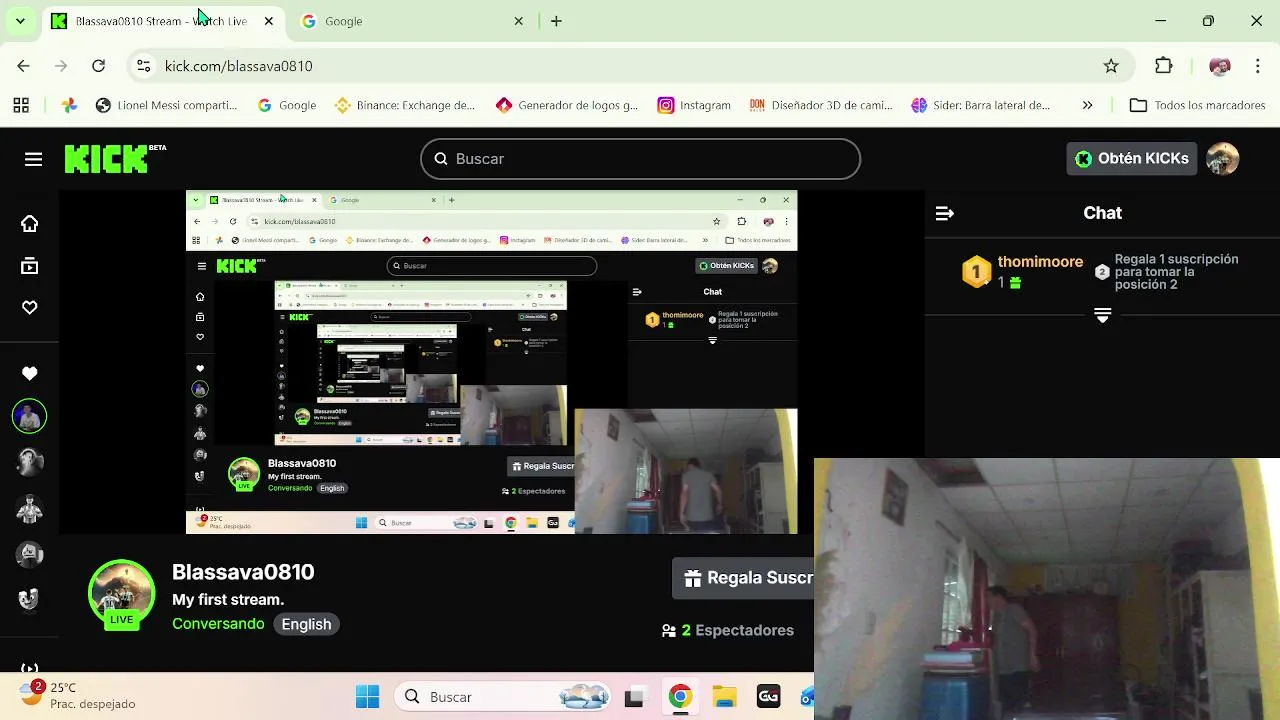Click the Regala Suscripciones gift button
1280x720 pixels.
click(x=743, y=578)
